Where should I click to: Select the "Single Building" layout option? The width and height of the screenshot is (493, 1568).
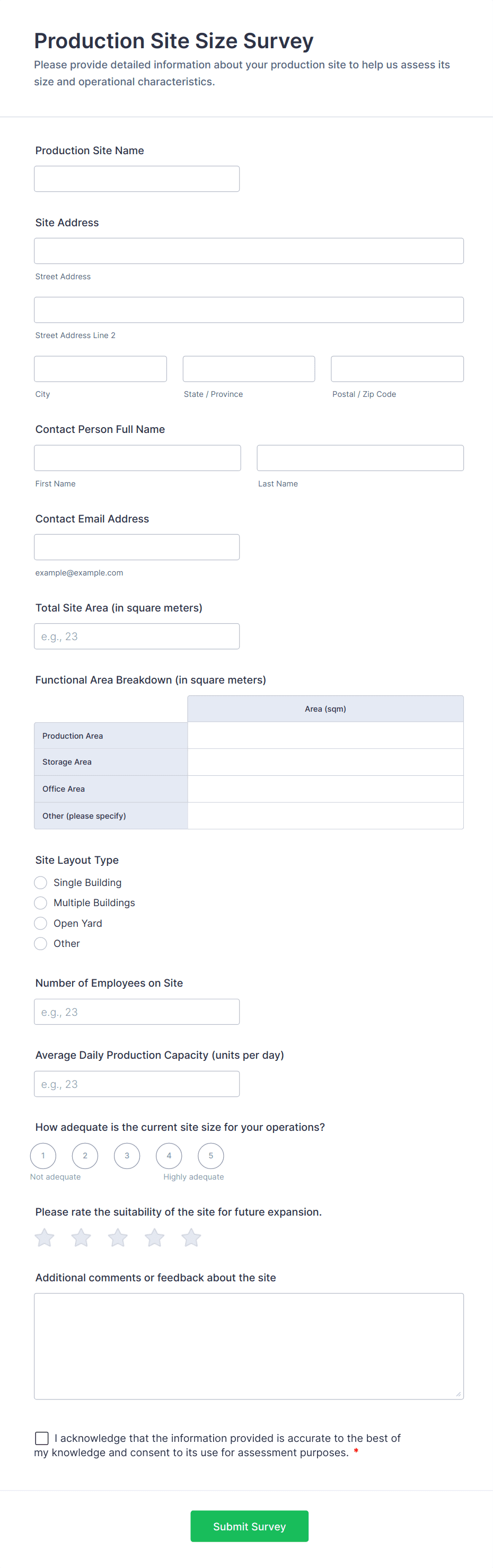point(40,882)
